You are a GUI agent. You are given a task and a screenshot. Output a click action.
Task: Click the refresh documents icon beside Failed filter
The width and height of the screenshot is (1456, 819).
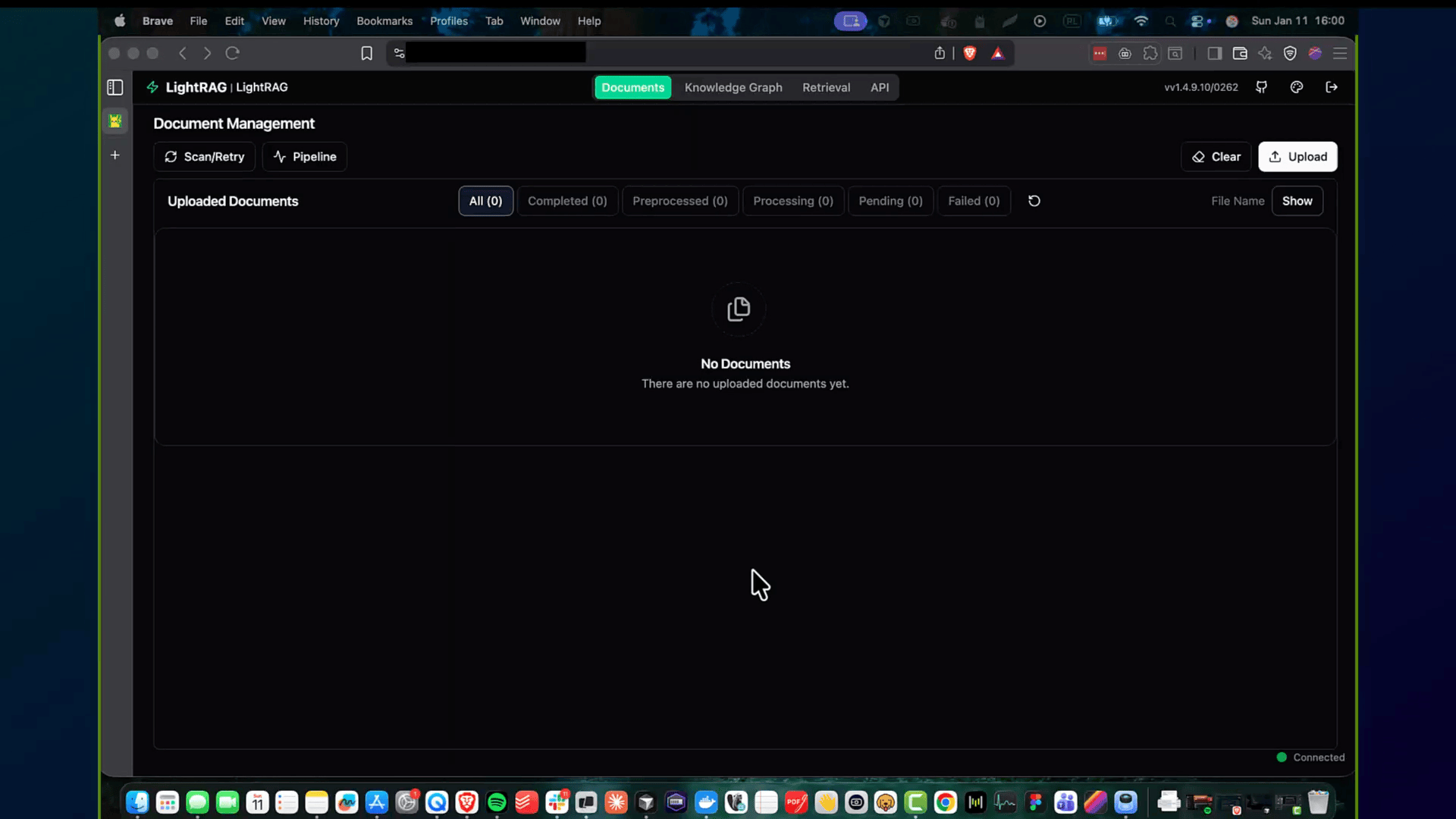pyautogui.click(x=1034, y=201)
